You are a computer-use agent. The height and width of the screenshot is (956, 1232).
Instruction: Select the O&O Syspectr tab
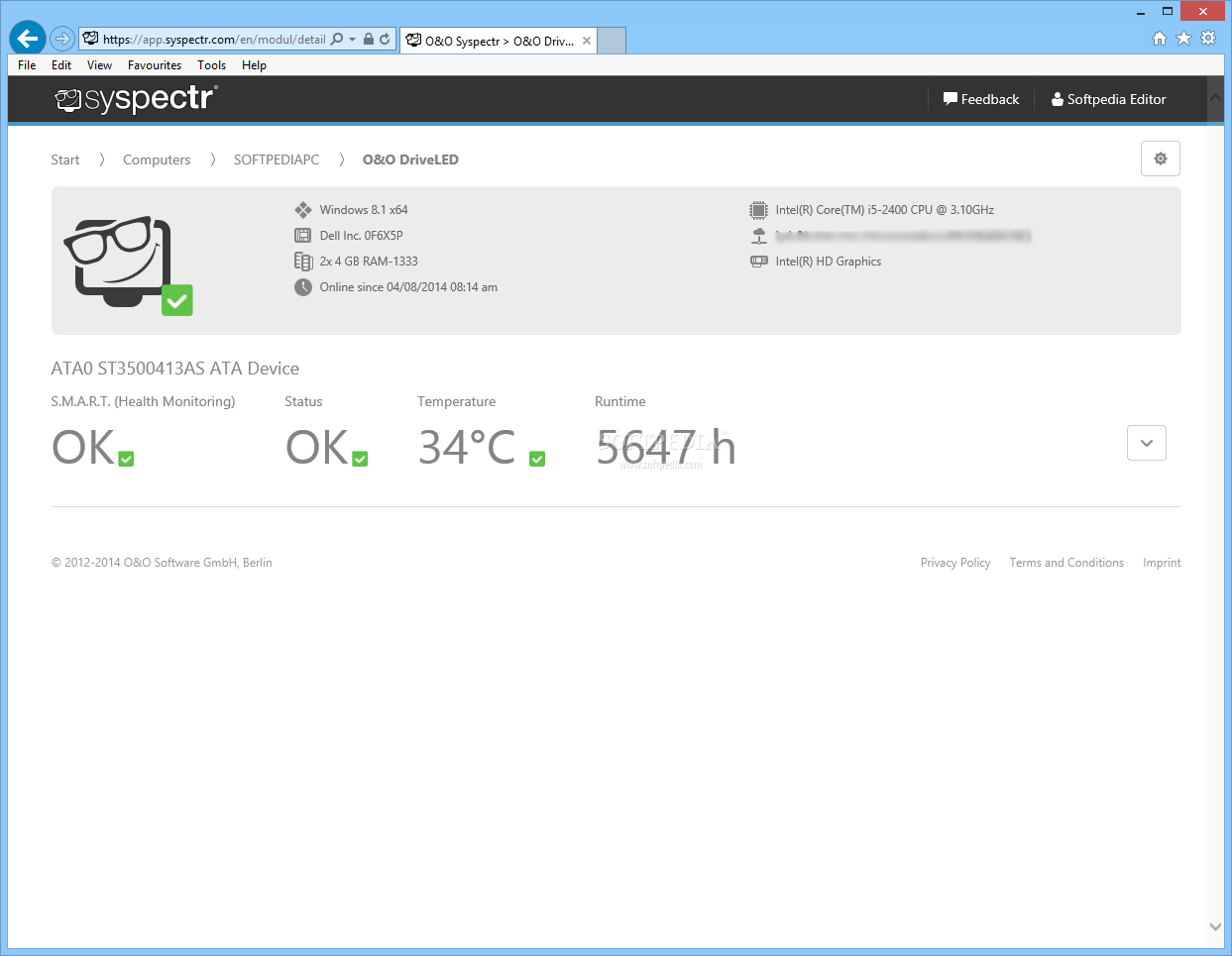[500, 41]
